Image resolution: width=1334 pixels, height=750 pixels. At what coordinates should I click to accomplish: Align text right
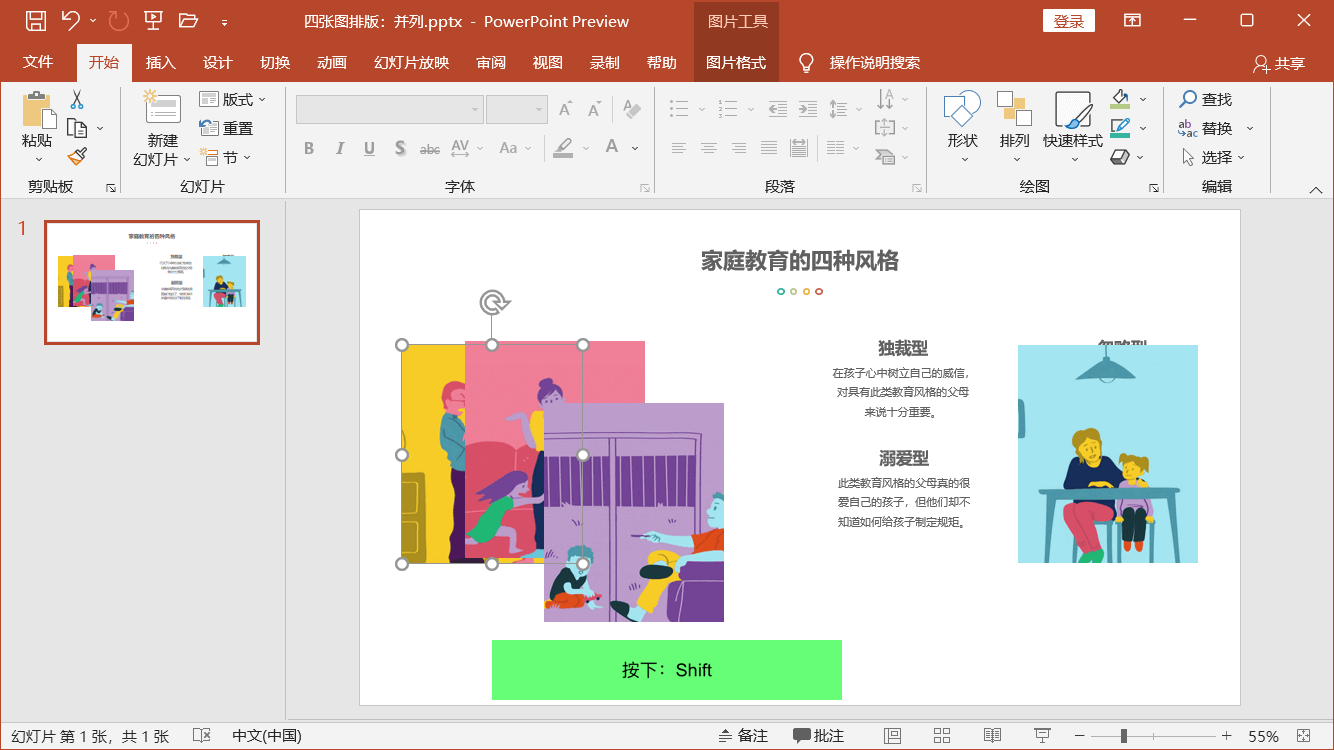pyautogui.click(x=738, y=148)
